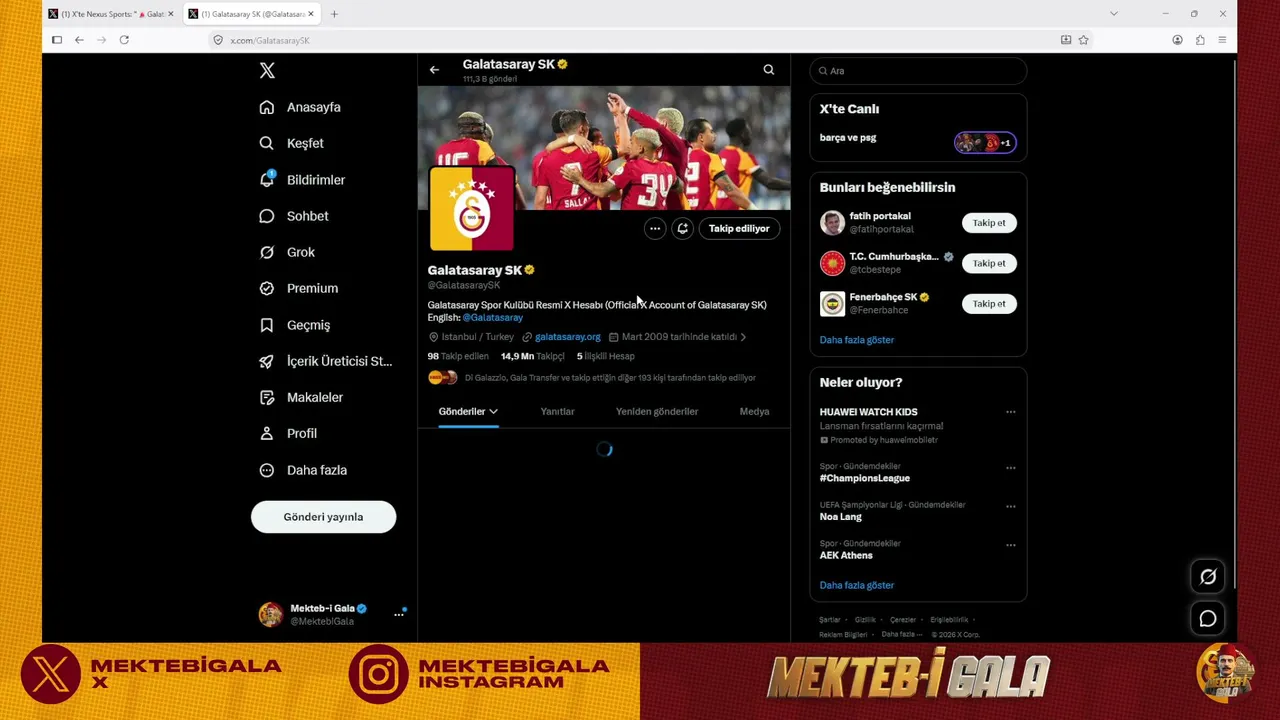Search within Galatasaray SK's profile
This screenshot has width=1280, height=720.
pos(769,70)
